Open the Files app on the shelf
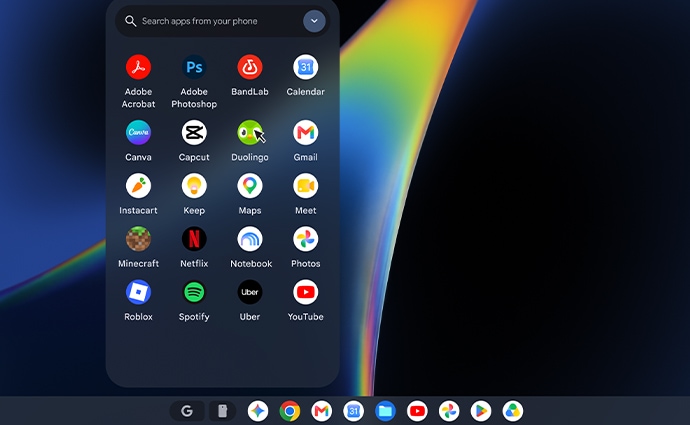 click(x=385, y=411)
